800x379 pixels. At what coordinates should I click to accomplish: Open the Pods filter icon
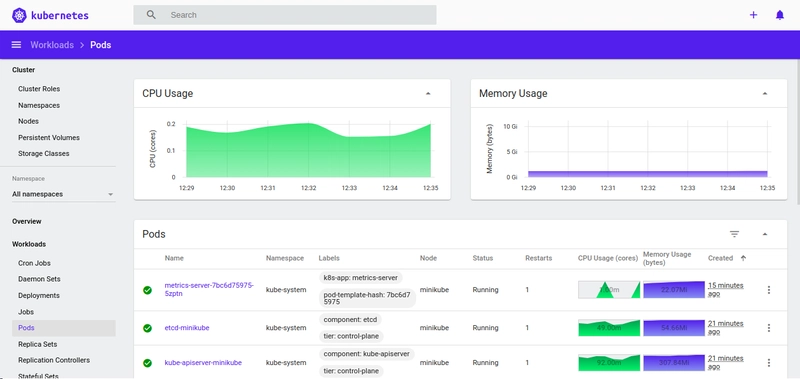pos(734,234)
